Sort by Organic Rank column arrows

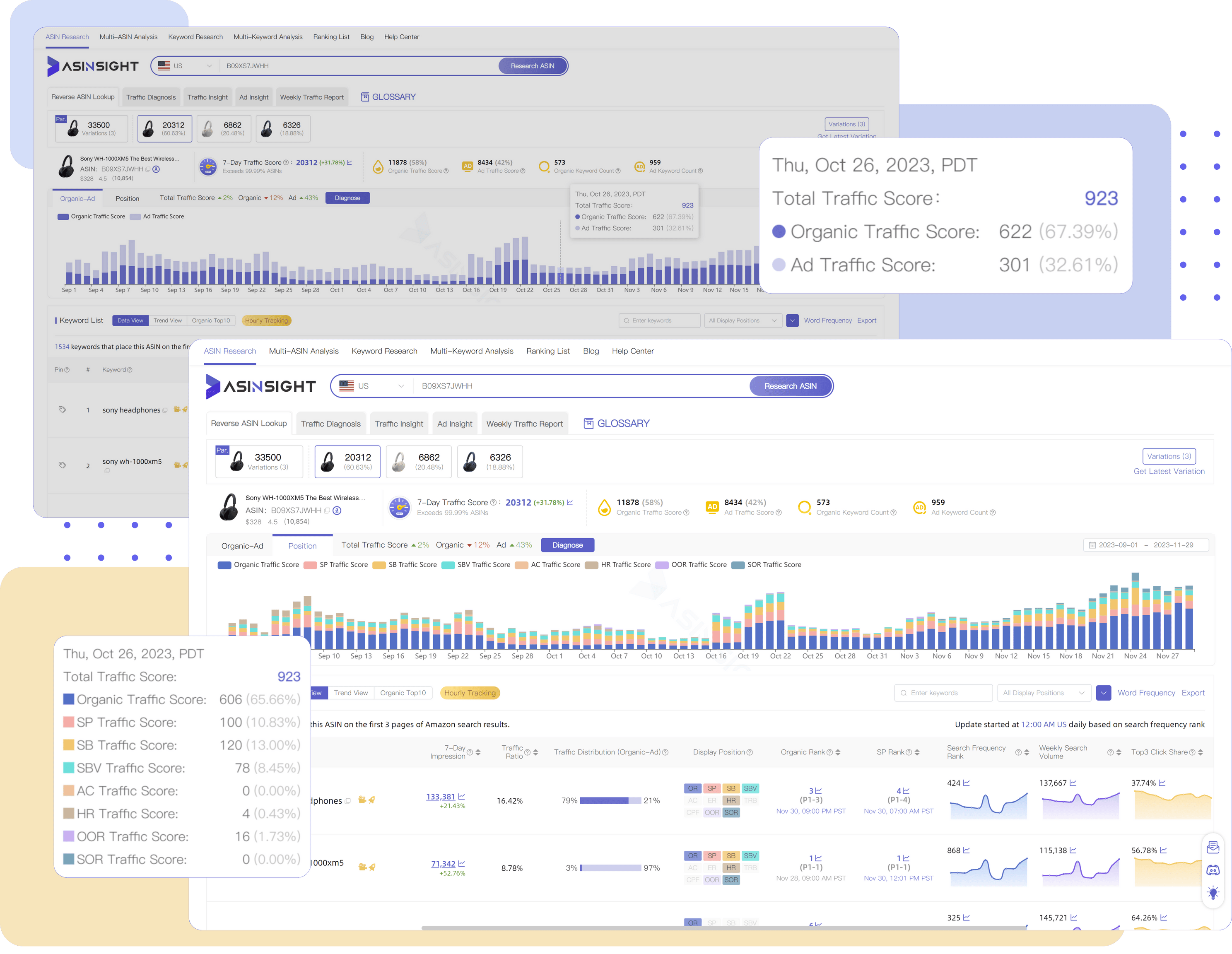click(x=838, y=752)
